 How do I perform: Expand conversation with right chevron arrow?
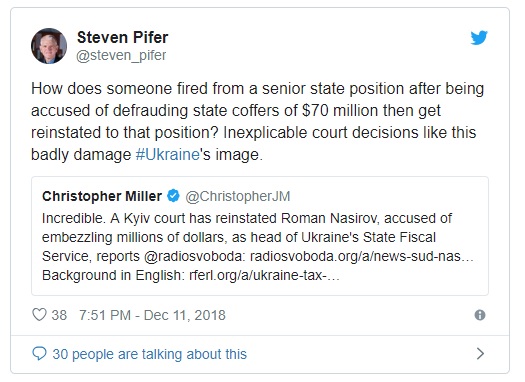pos(480,354)
